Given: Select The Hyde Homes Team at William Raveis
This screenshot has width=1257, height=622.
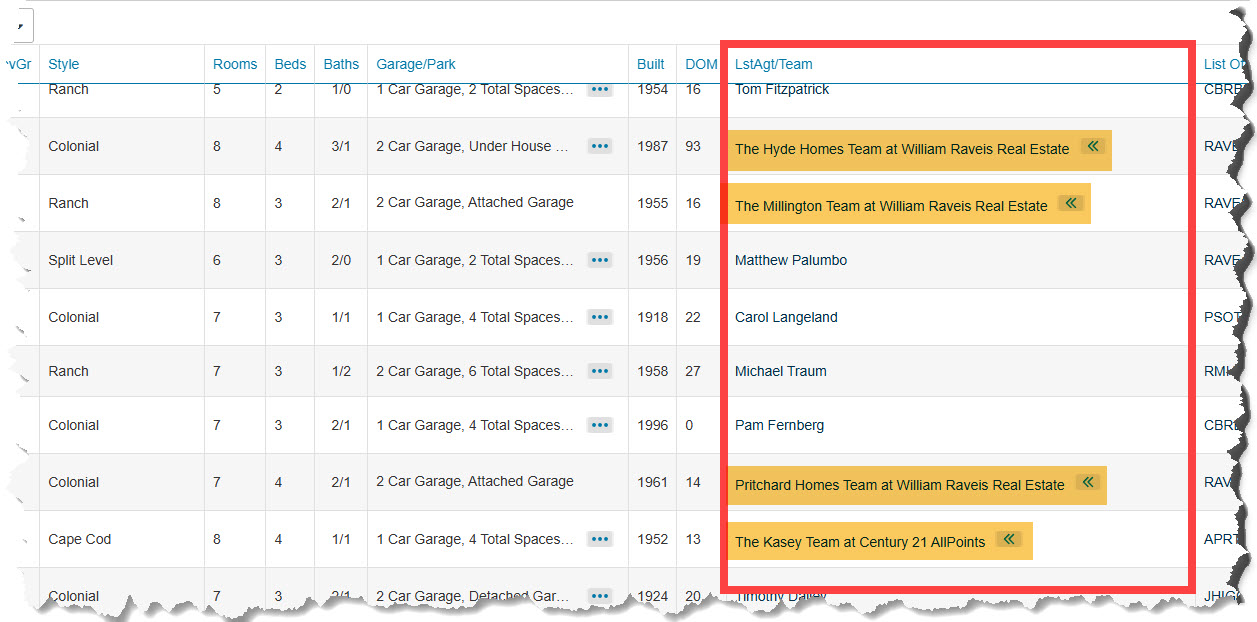Looking at the screenshot, I should click(x=902, y=149).
